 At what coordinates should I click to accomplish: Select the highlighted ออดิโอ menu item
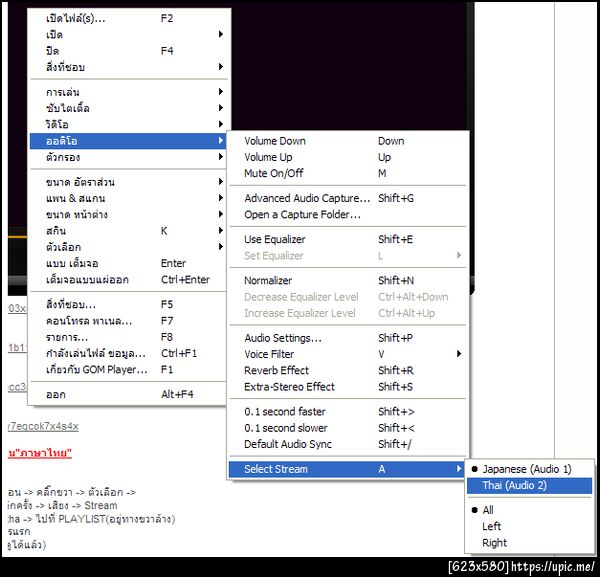(x=128, y=141)
